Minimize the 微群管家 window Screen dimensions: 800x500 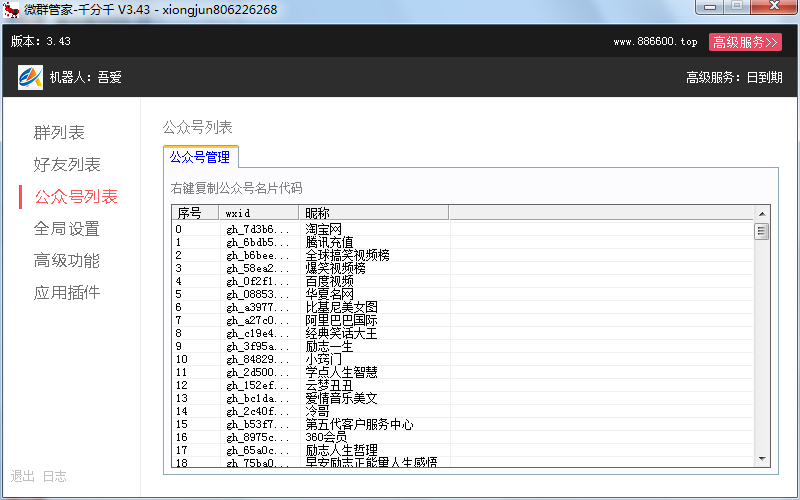[709, 7]
